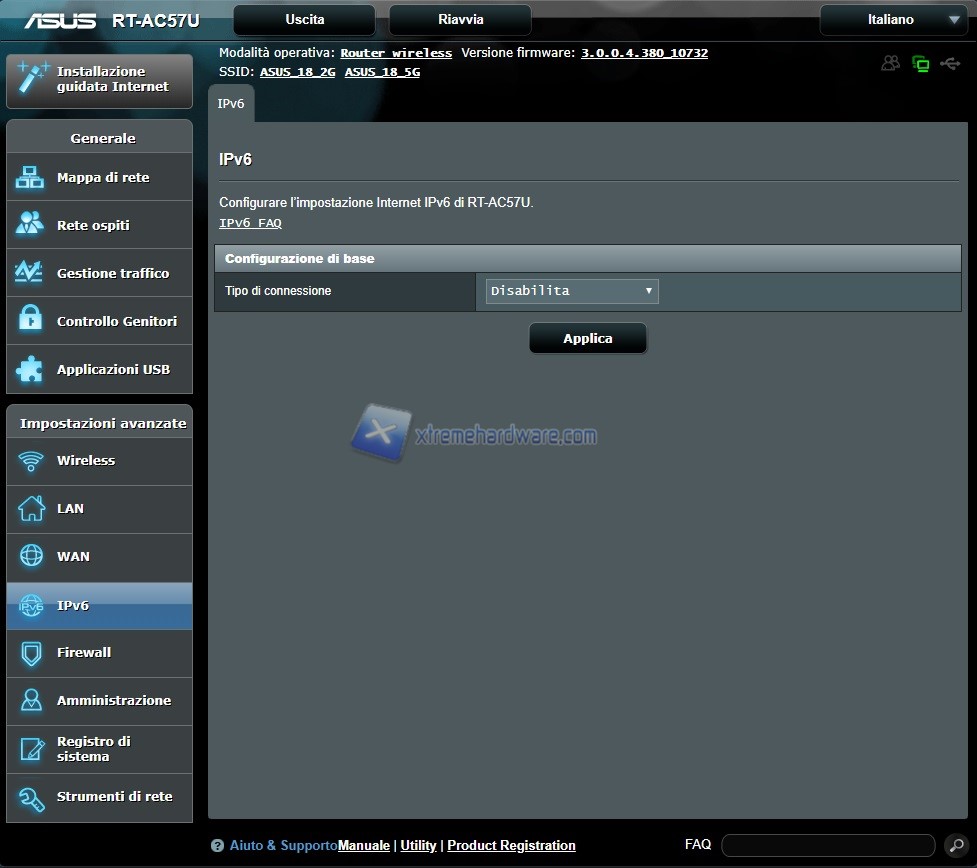Click the green network status icon
The width and height of the screenshot is (977, 868).
point(921,64)
